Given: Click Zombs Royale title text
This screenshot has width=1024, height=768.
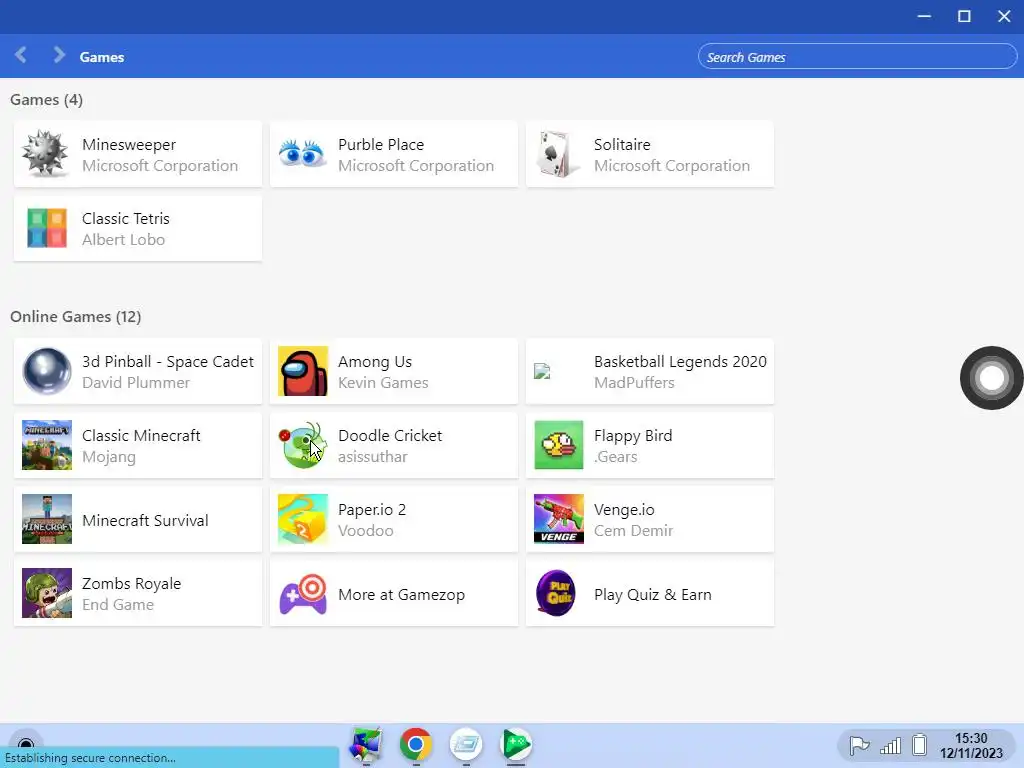Looking at the screenshot, I should [131, 584].
